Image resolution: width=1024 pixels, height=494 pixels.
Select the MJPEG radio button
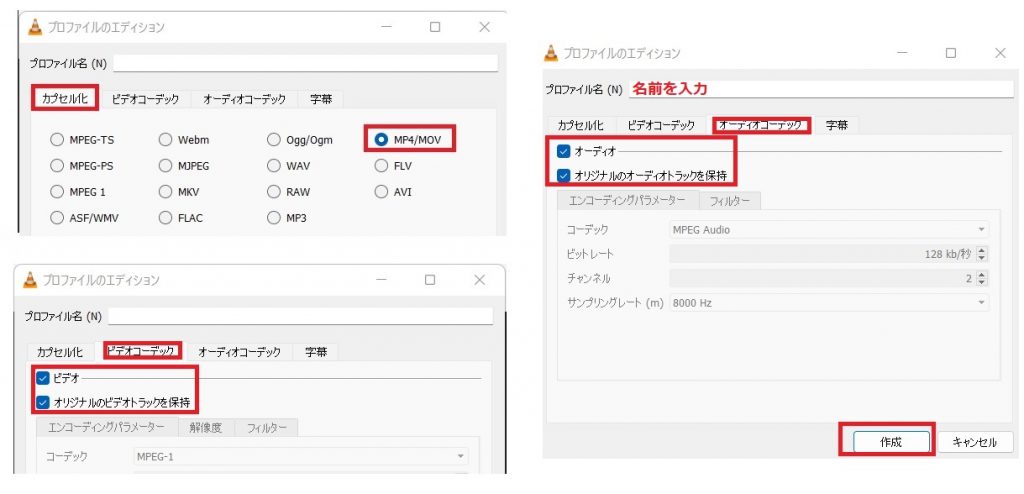[x=166, y=166]
